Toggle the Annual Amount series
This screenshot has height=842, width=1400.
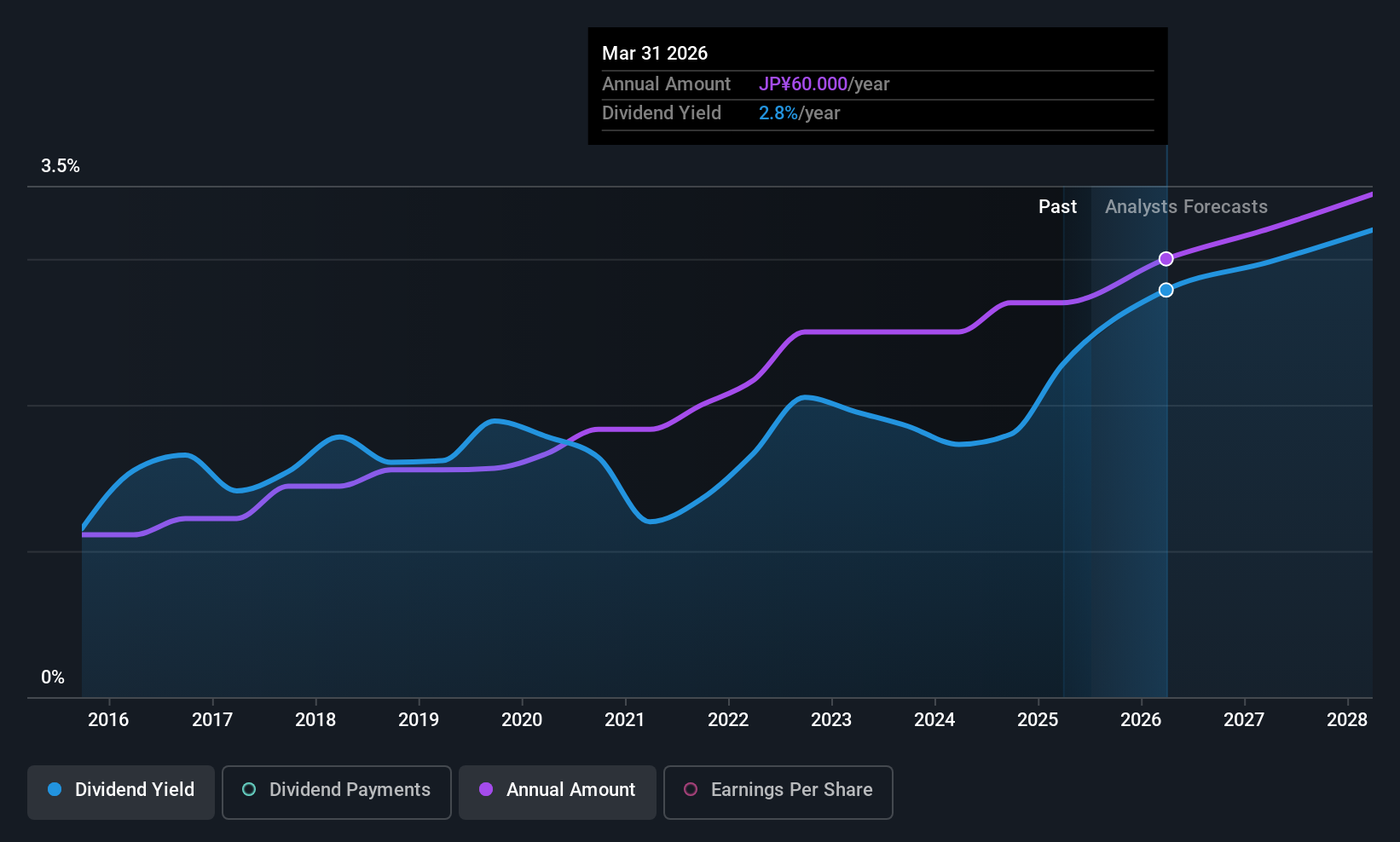click(558, 792)
